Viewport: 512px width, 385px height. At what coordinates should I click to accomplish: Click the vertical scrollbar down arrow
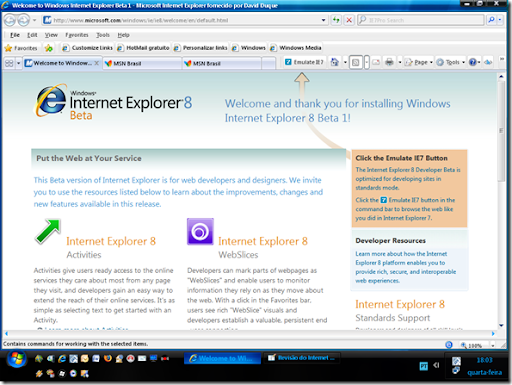501,325
